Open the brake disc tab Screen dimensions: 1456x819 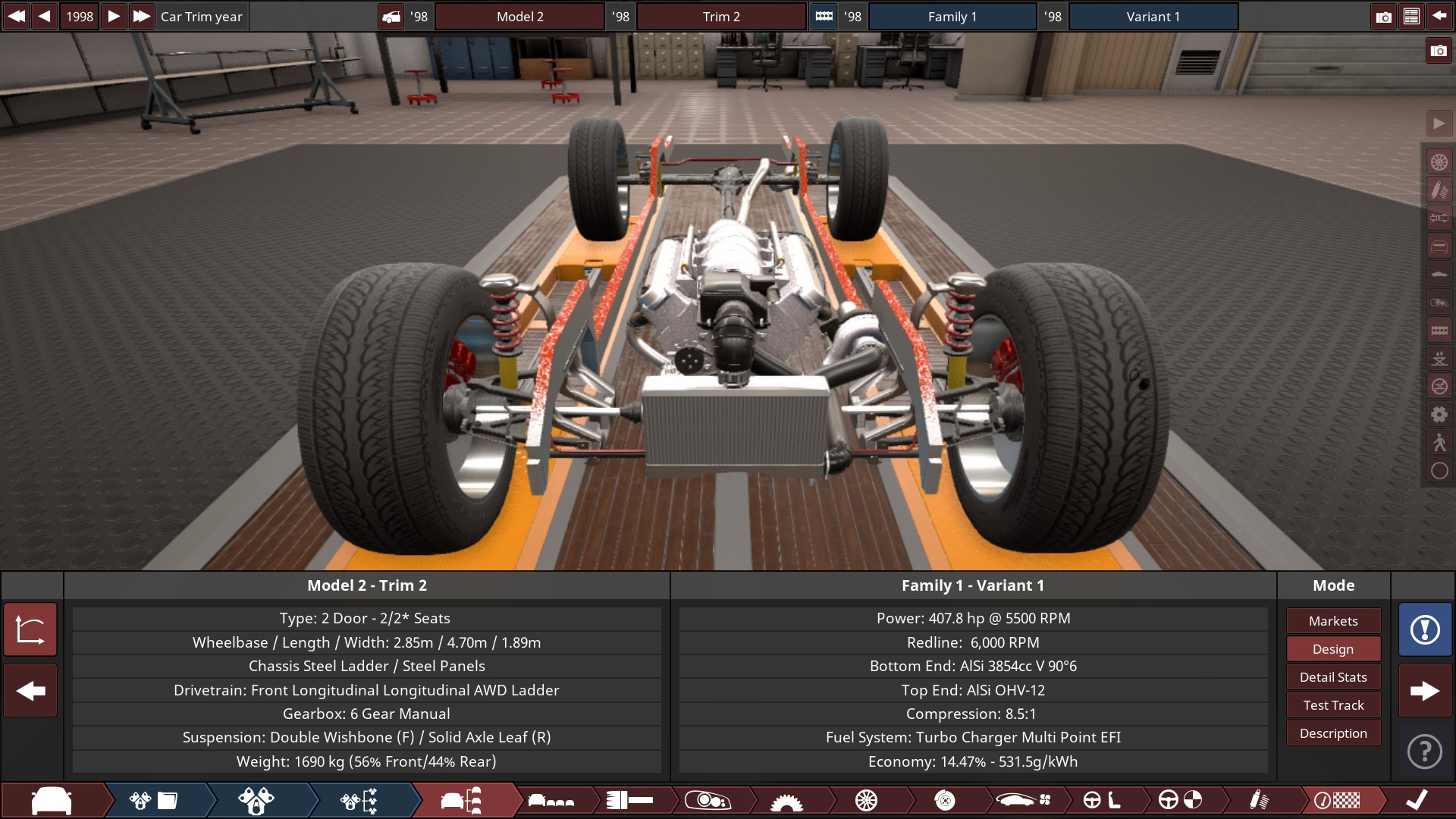click(x=945, y=800)
